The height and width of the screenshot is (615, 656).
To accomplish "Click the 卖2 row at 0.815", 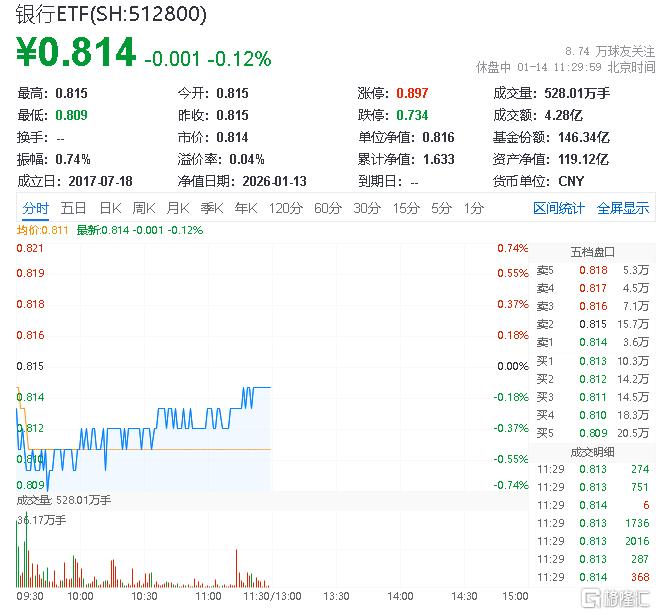I will pyautogui.click(x=592, y=324).
